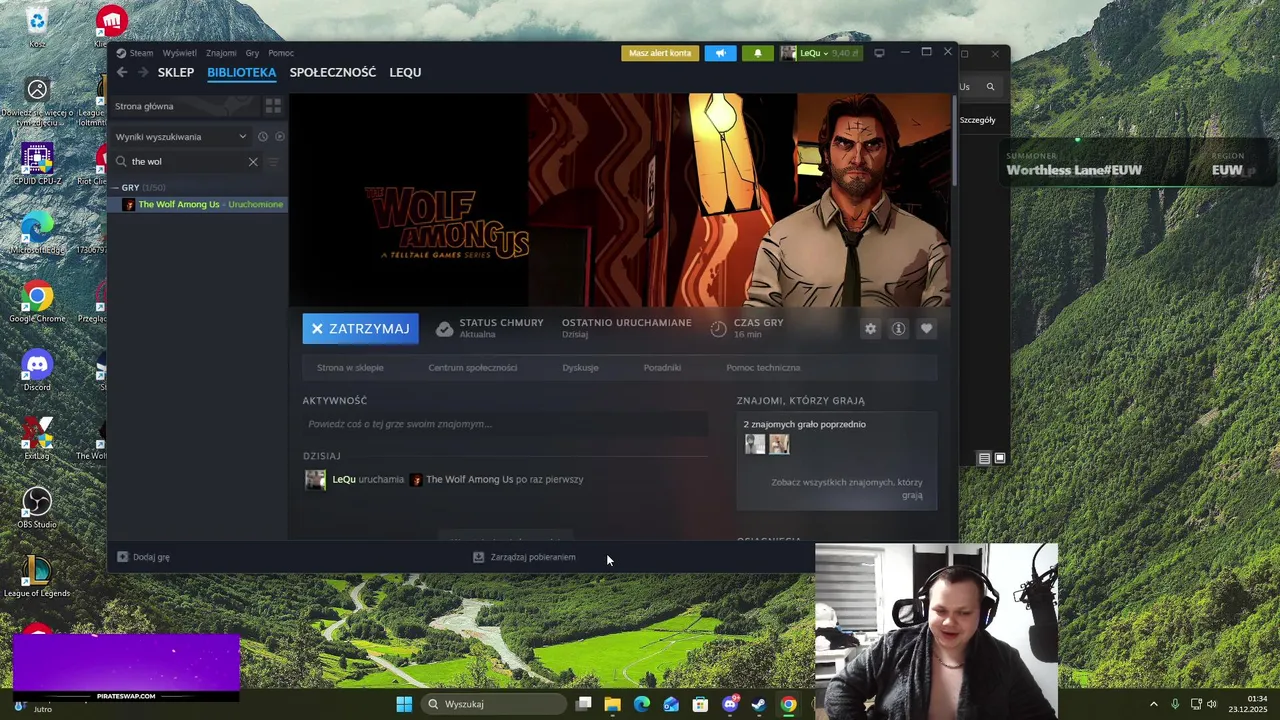Open File Explorer from the taskbar
This screenshot has width=1280, height=720.
coord(612,704)
